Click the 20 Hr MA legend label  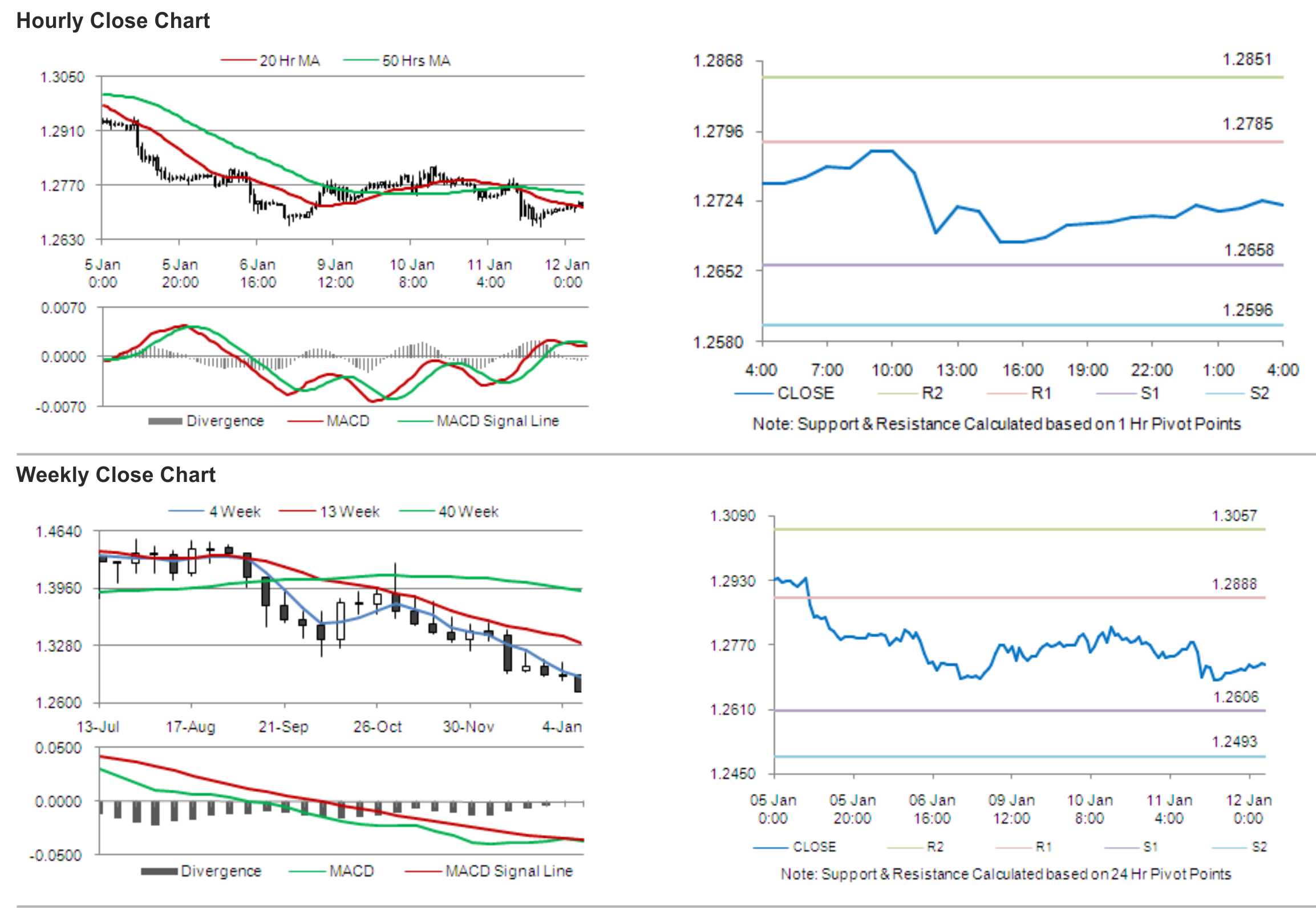pos(290,60)
